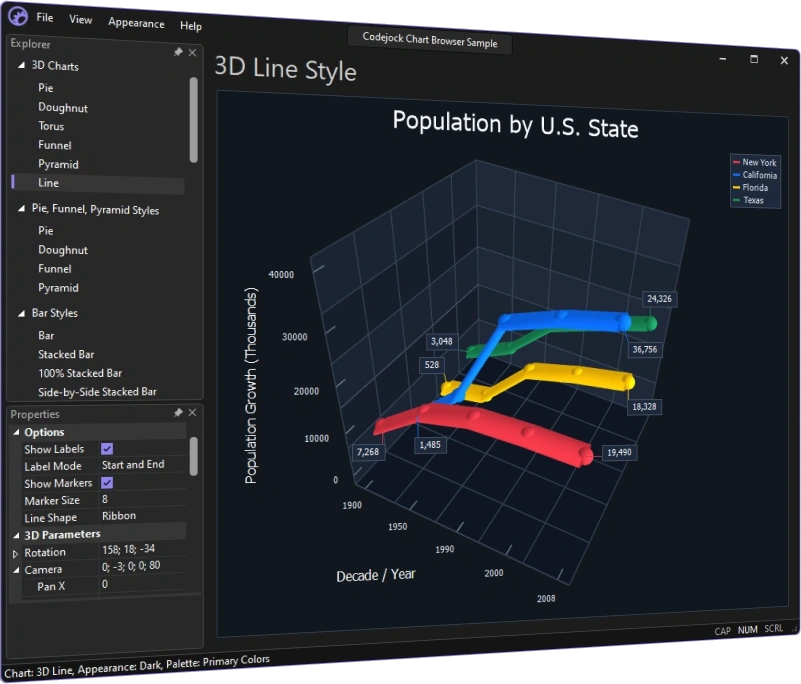Select Side-by-Side Stacked Bar item
Image resolution: width=801 pixels, height=684 pixels.
[x=97, y=392]
